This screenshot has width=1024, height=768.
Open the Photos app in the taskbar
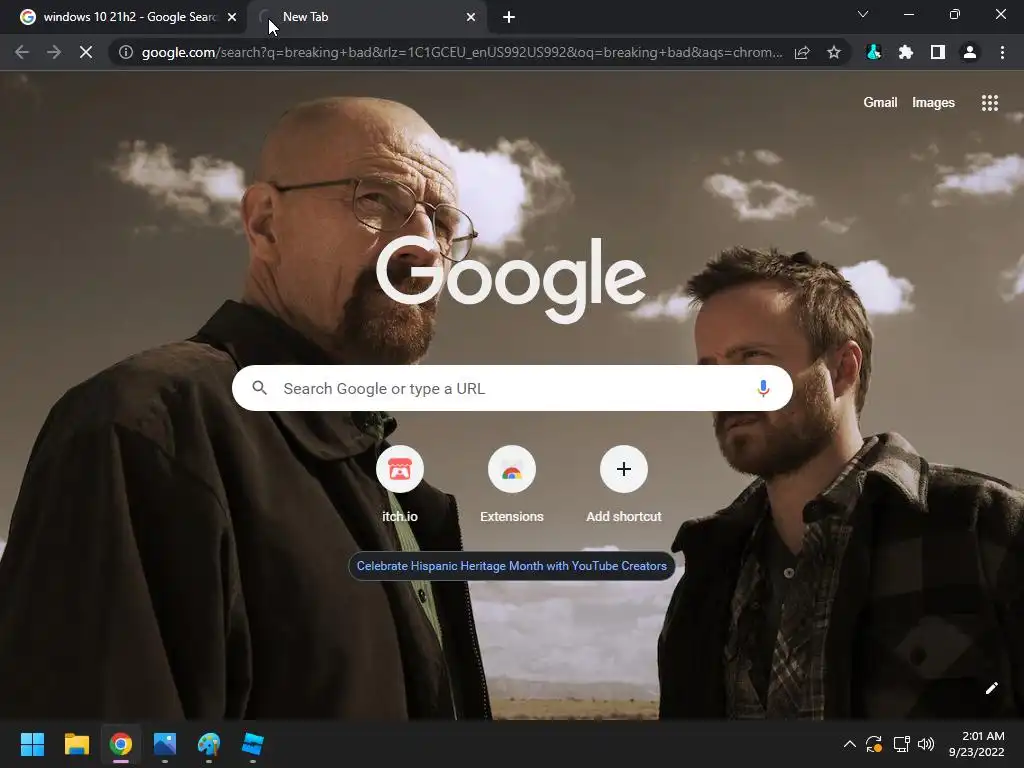pos(165,744)
